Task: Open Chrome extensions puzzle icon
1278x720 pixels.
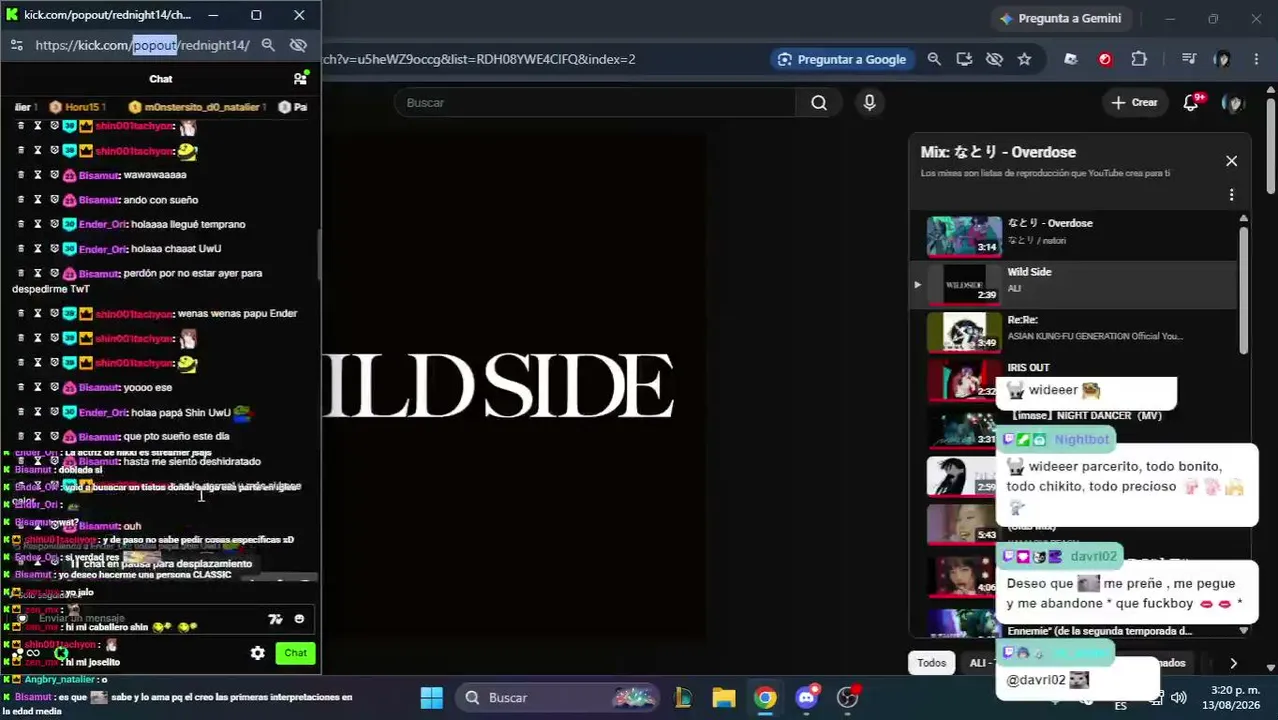Action: [1139, 59]
